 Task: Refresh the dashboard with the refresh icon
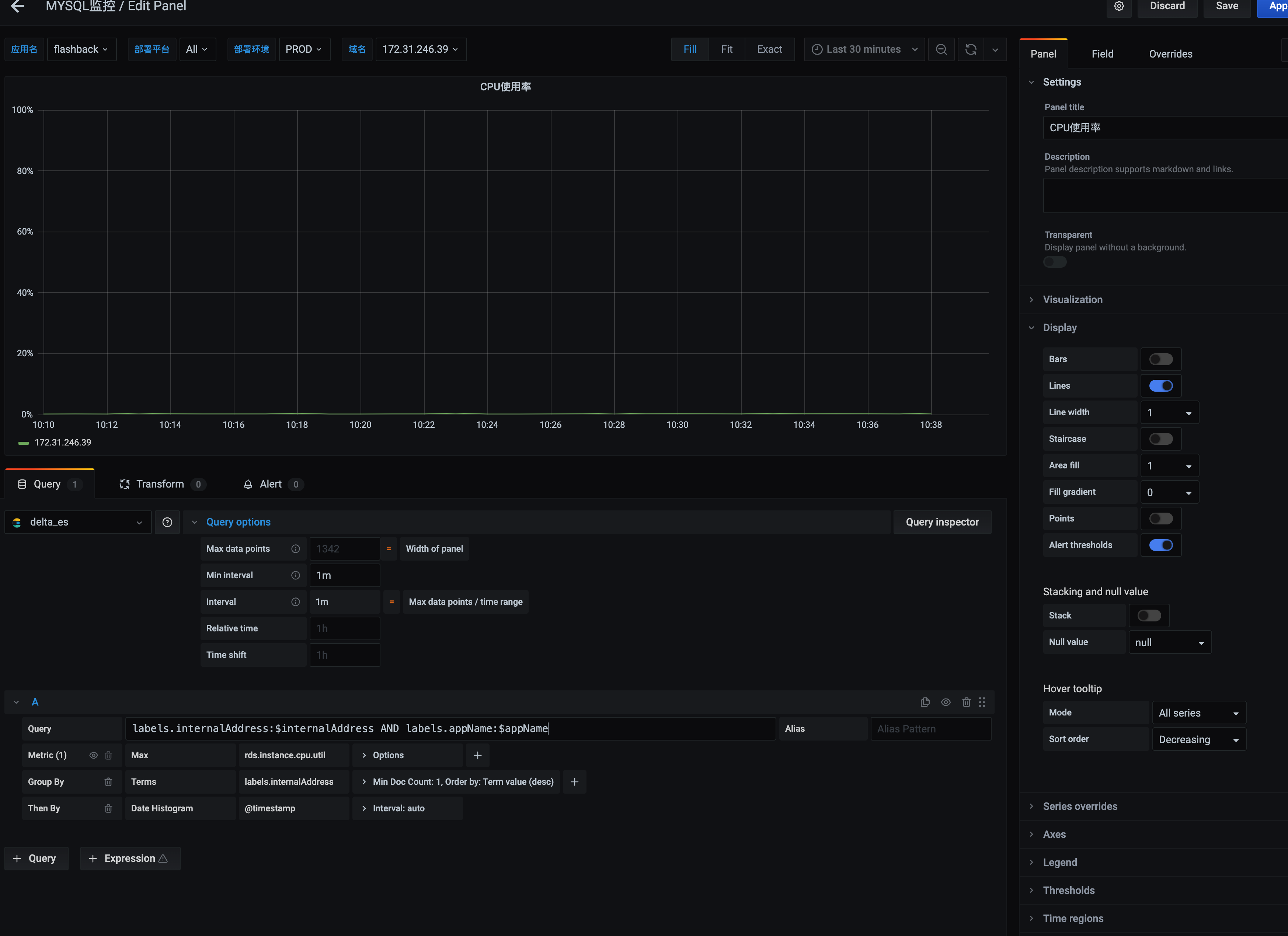(971, 49)
